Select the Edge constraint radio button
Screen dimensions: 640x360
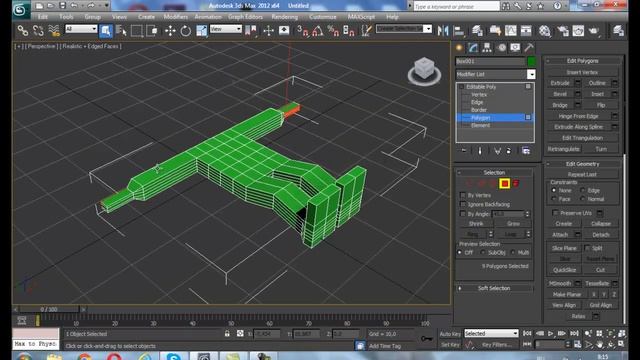582,190
